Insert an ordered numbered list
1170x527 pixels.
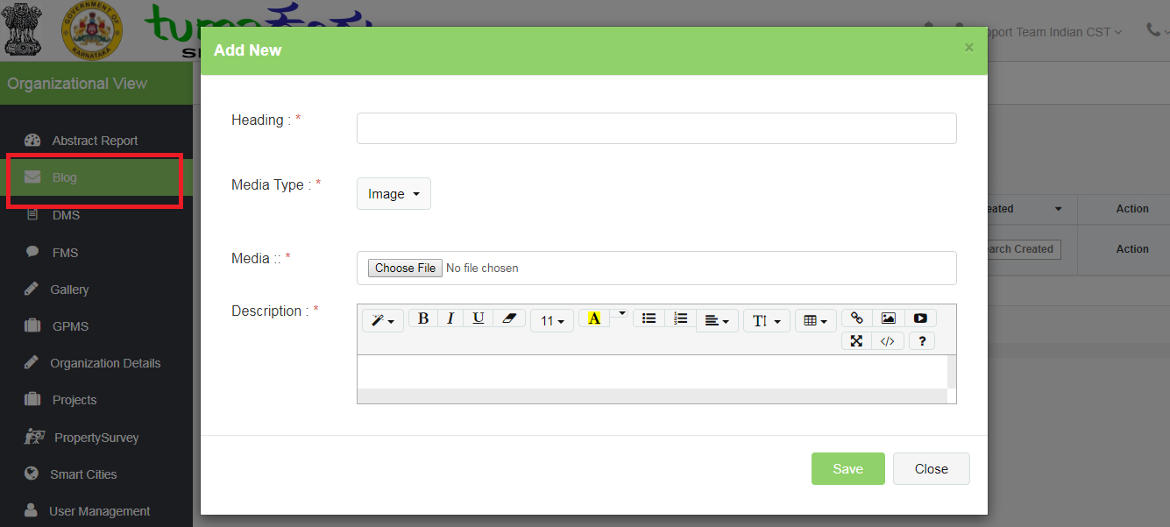(680, 318)
